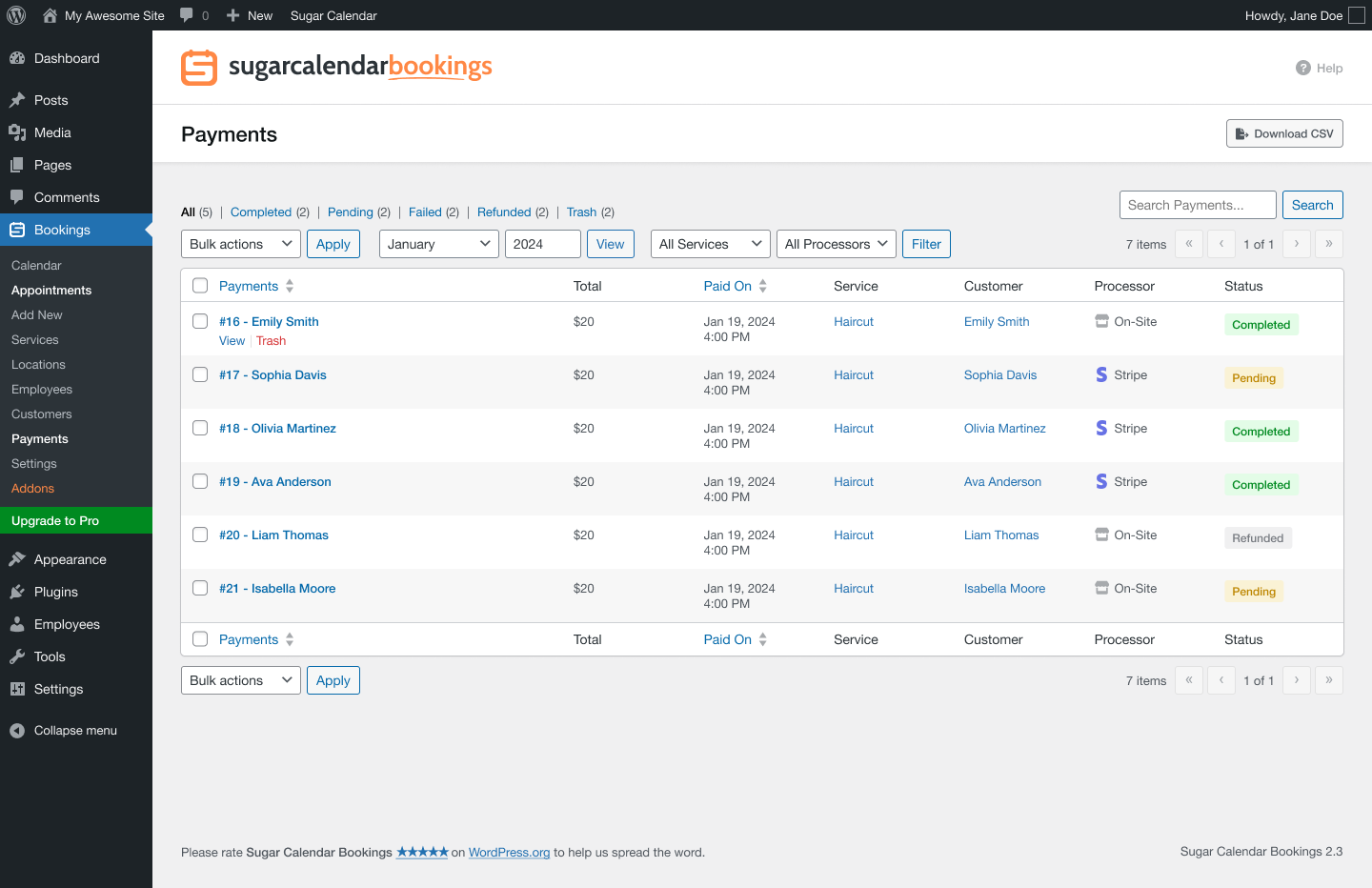Open the comments bubble icon in the admin bar
Viewport: 1372px width, 888px height.
(x=185, y=14)
